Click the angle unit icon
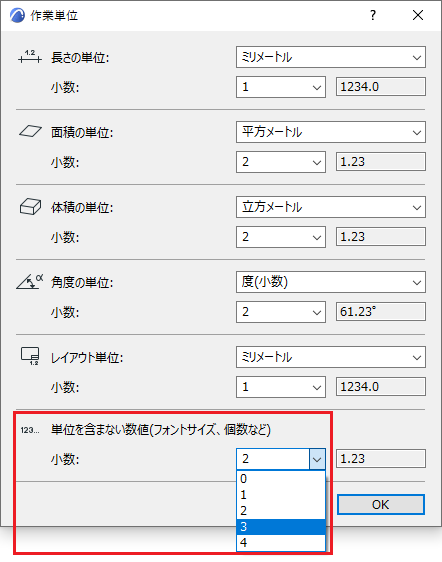Image resolution: width=442 pixels, height=562 pixels. click(30, 282)
